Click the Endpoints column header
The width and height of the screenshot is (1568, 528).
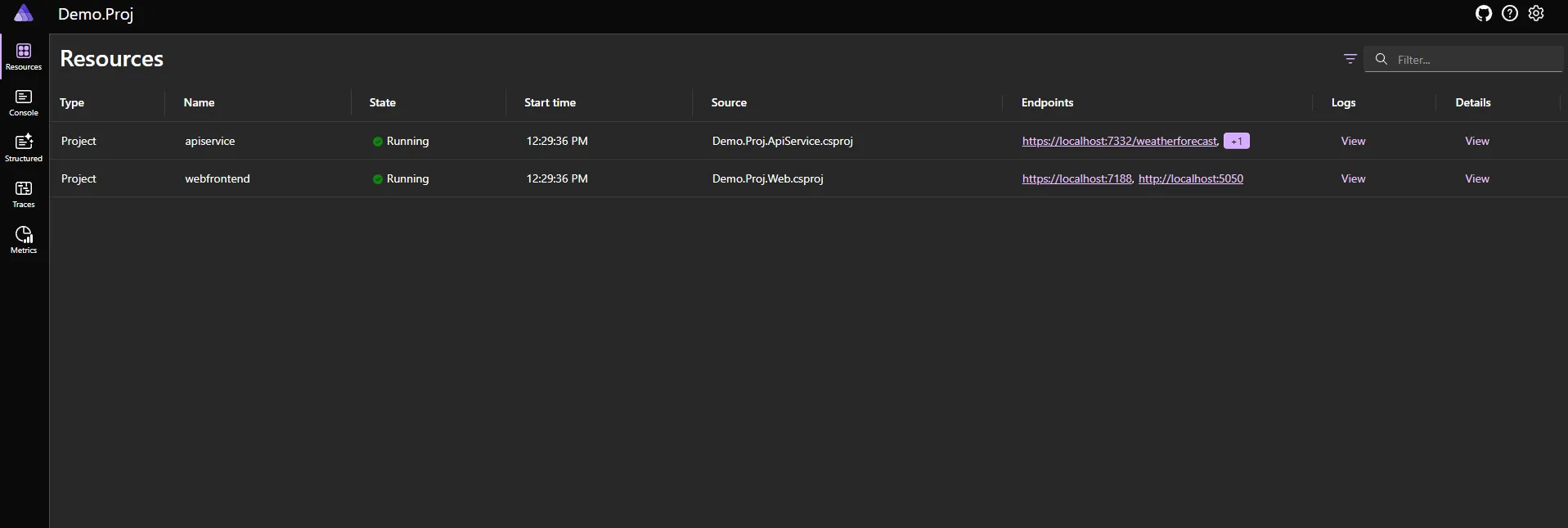[x=1047, y=102]
